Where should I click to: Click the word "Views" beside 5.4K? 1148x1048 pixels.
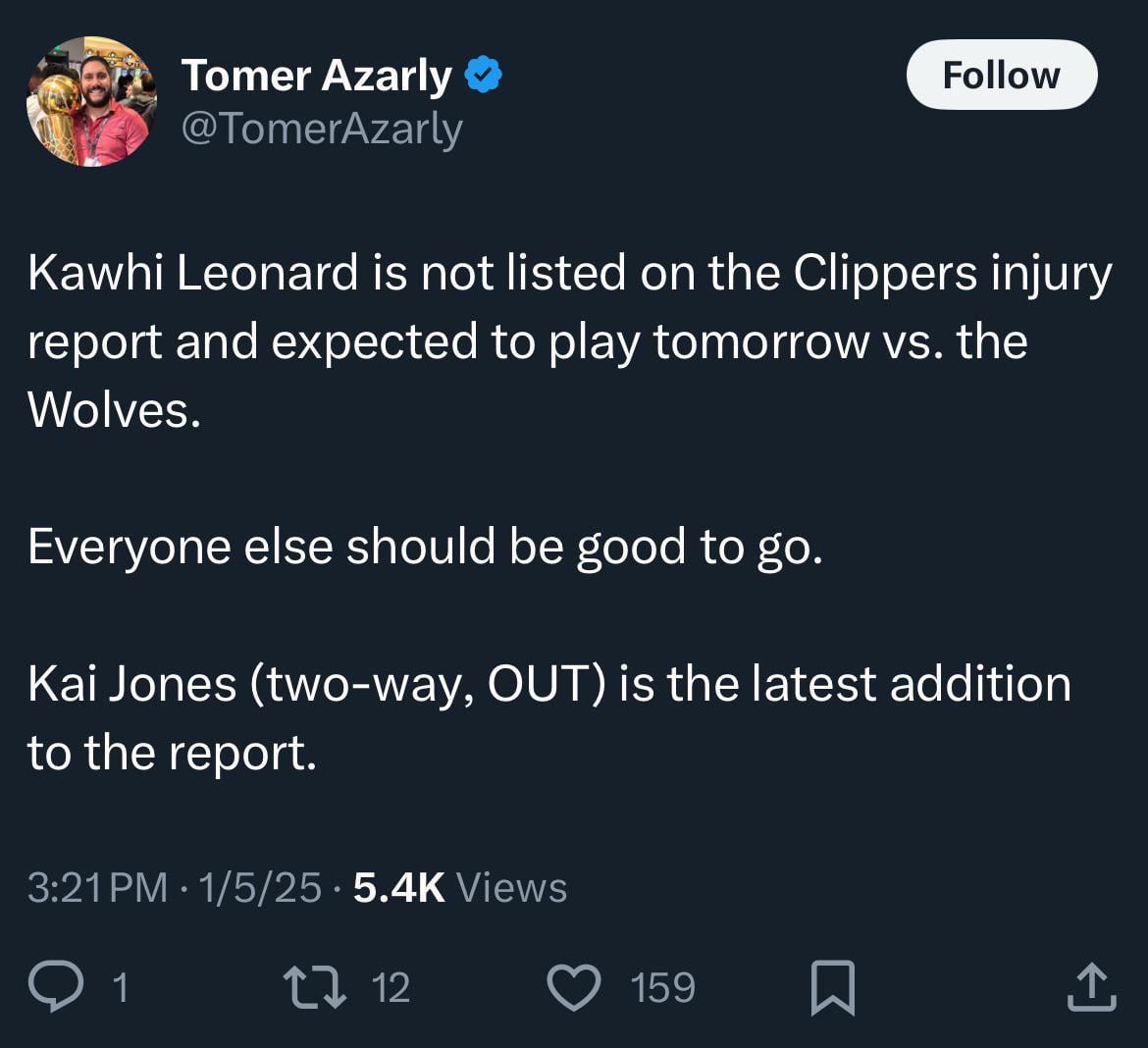[x=512, y=887]
